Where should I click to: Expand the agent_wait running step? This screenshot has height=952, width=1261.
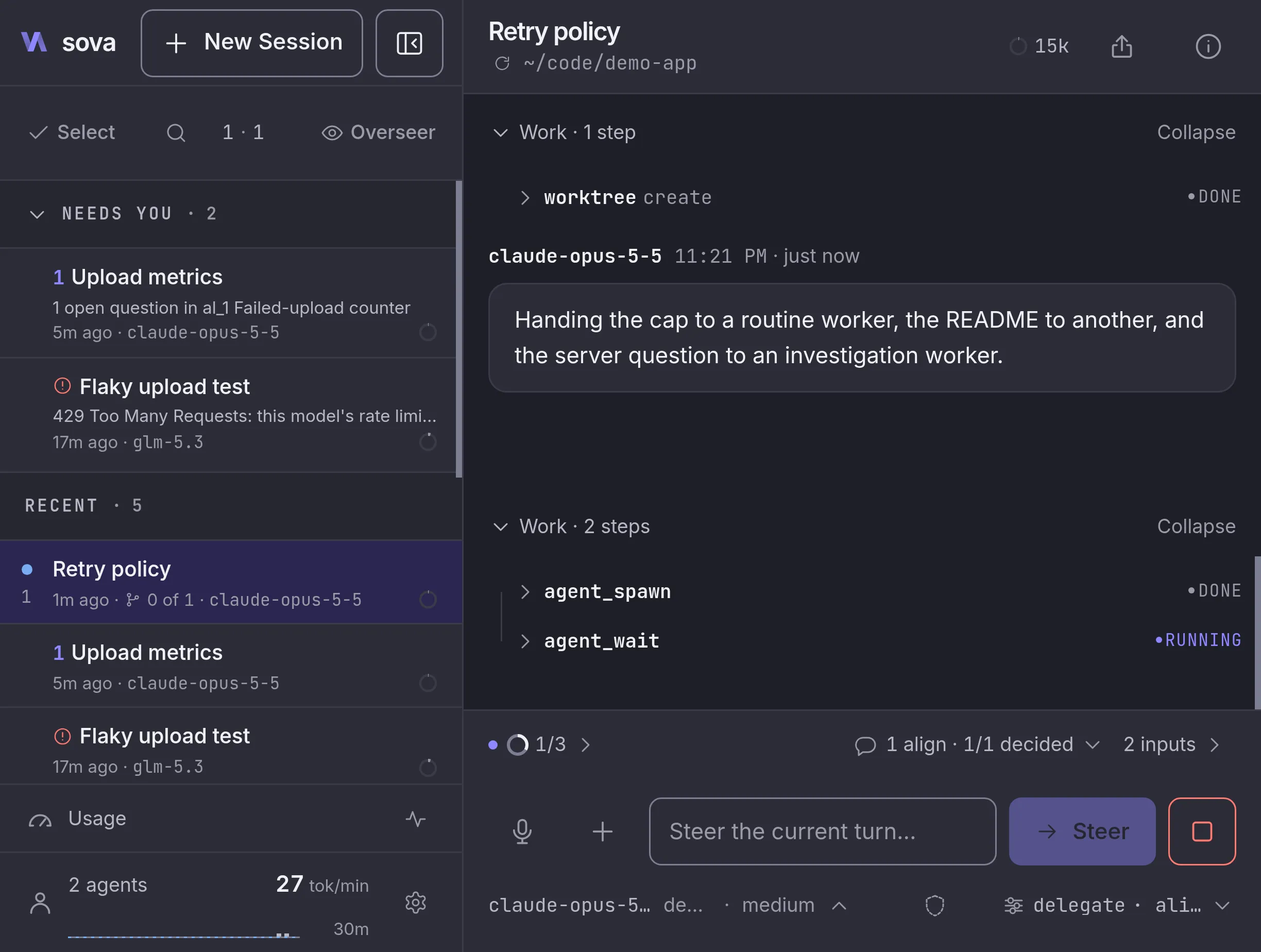(525, 641)
